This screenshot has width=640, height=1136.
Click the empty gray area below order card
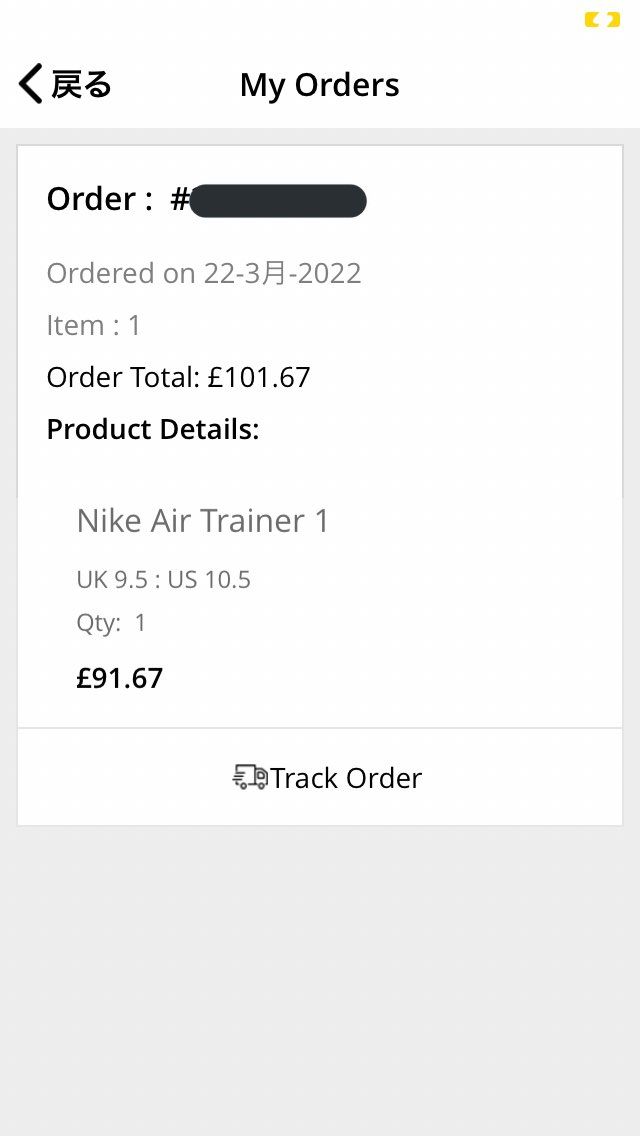(x=320, y=978)
